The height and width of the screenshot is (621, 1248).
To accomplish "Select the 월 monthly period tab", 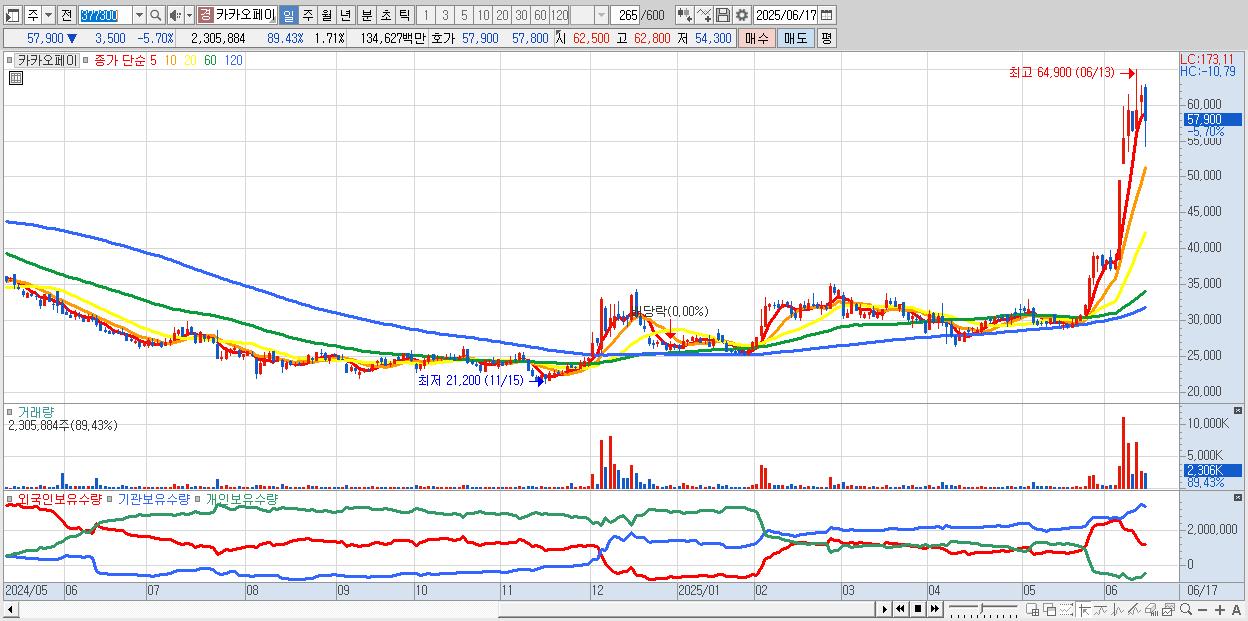I will pyautogui.click(x=326, y=15).
